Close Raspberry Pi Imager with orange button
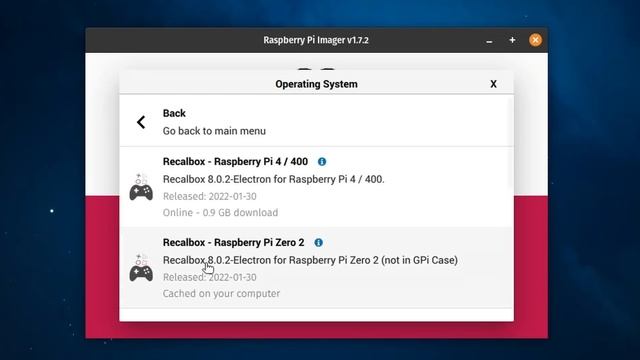This screenshot has height=360, width=640. [536, 40]
